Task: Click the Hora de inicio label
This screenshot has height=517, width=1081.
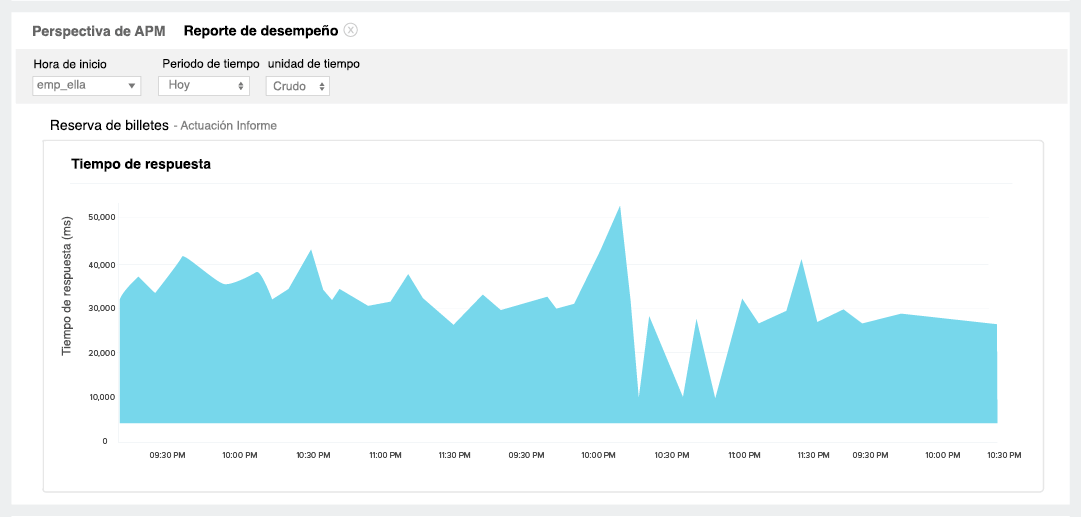Action: tap(70, 64)
